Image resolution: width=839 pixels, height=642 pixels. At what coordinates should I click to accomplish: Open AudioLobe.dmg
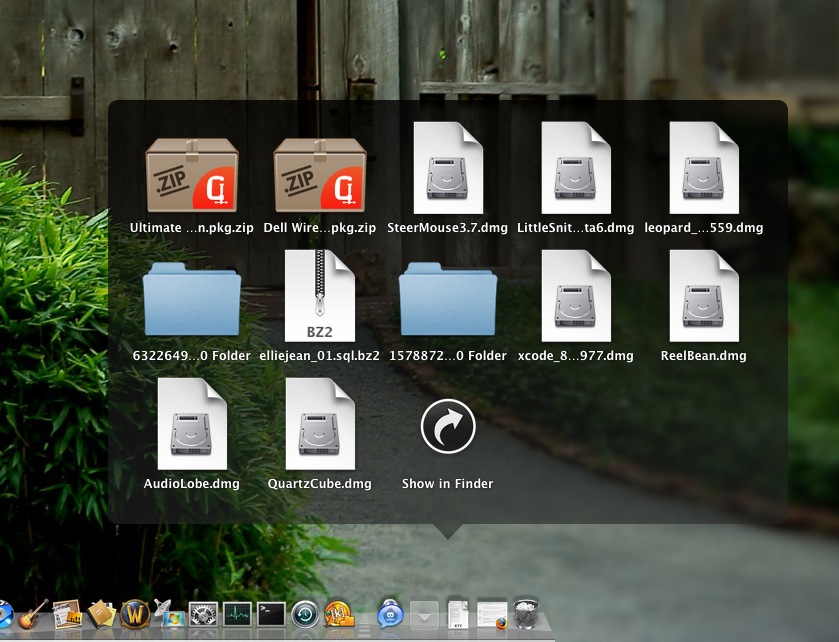click(x=192, y=423)
